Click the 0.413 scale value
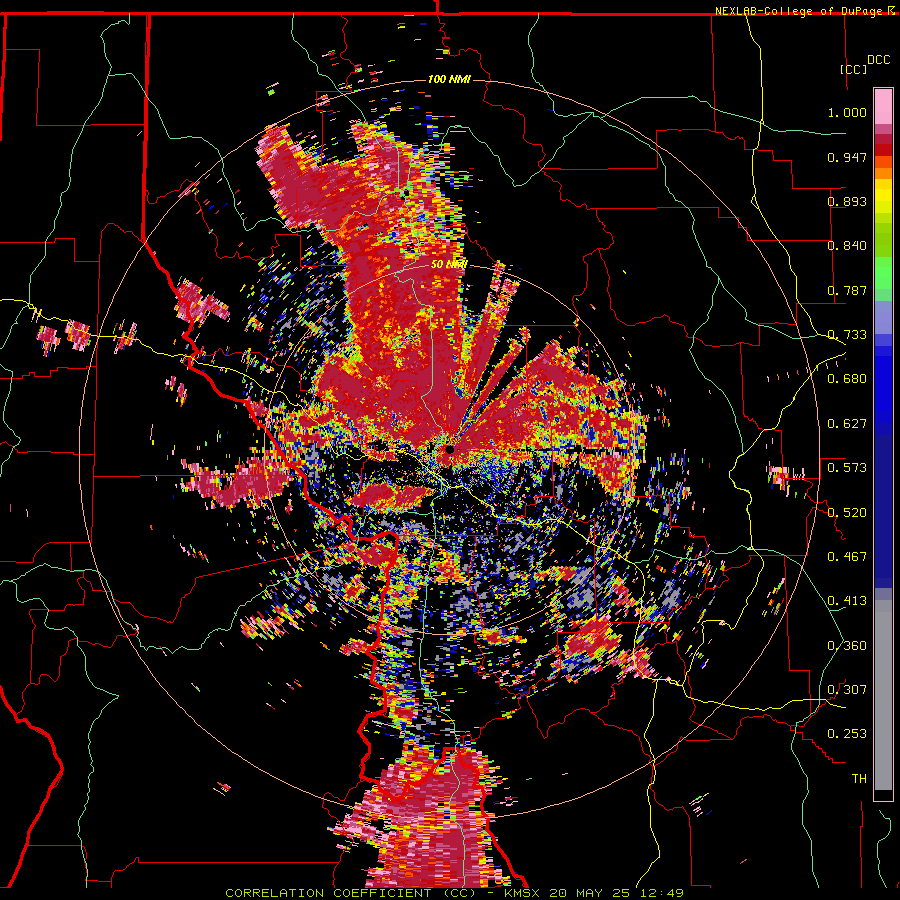This screenshot has height=900, width=900. pyautogui.click(x=847, y=601)
